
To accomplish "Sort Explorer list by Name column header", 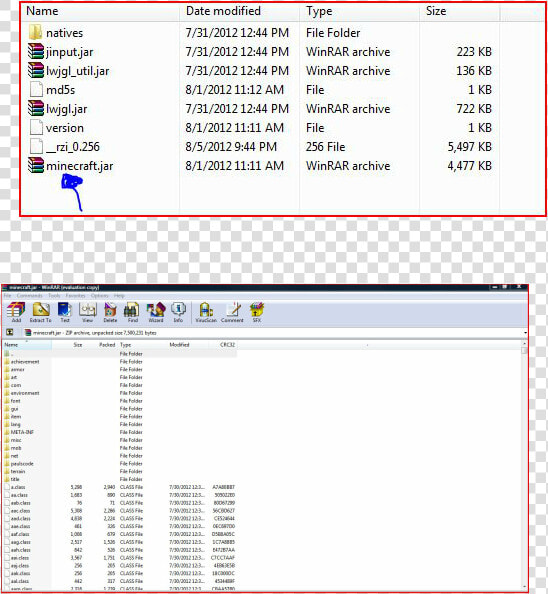I will [100, 11].
